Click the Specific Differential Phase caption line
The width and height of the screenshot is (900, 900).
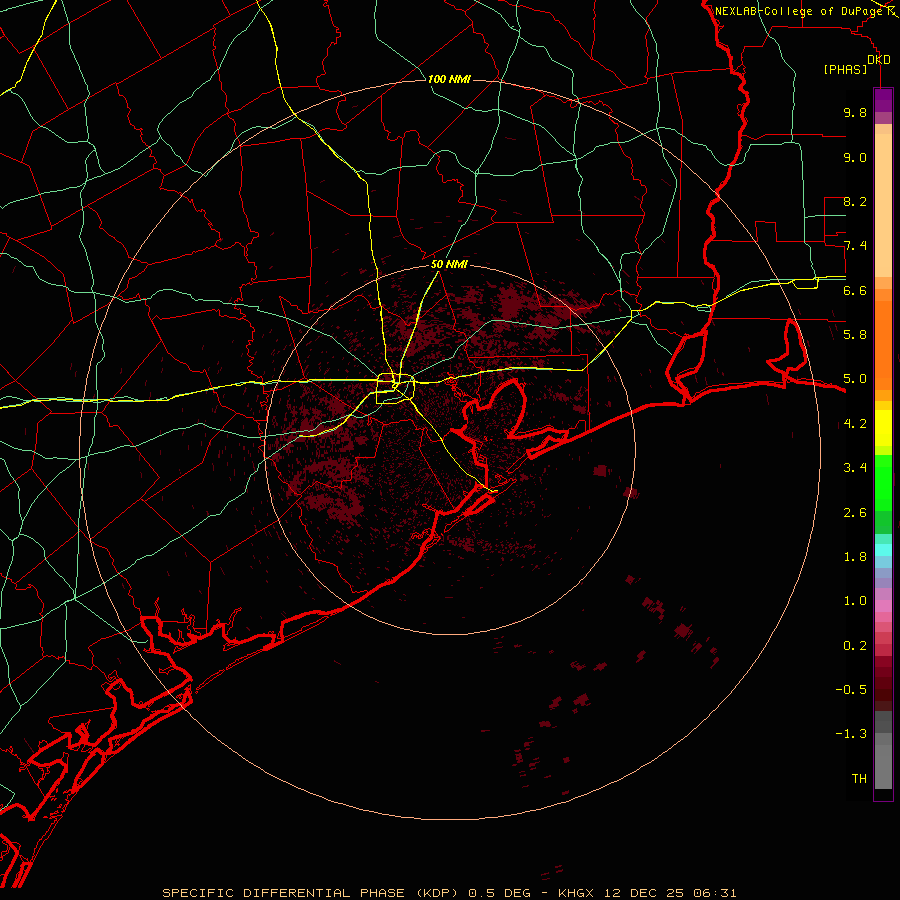(449, 893)
